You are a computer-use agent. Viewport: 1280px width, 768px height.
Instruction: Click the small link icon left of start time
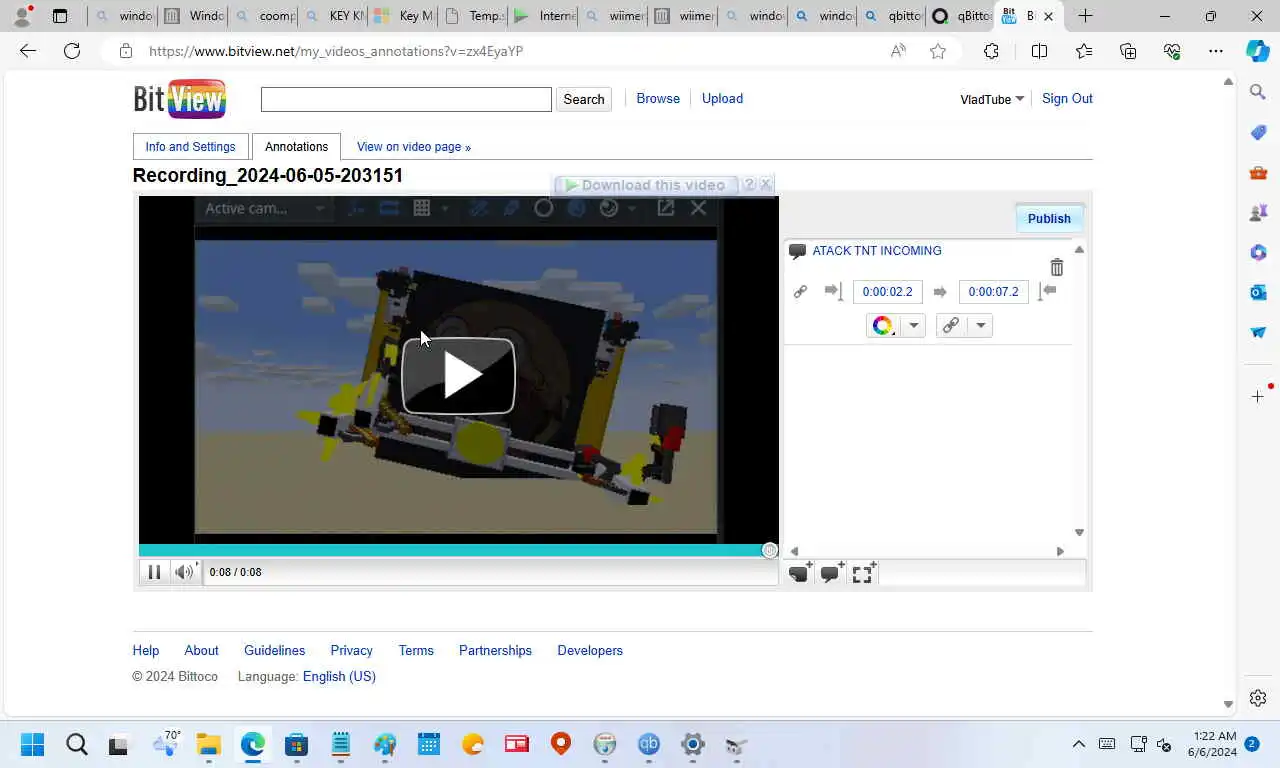click(800, 291)
